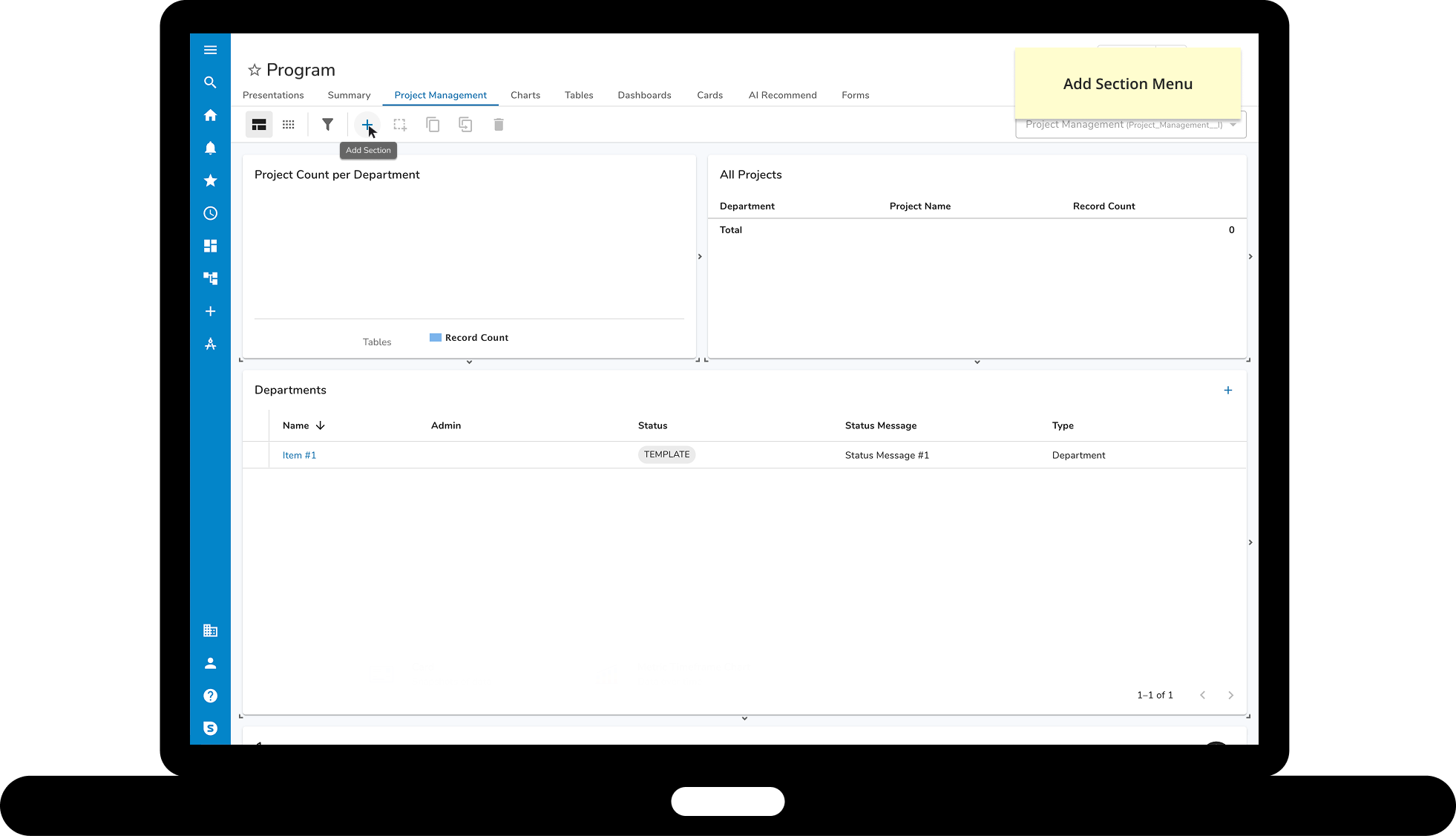Open the AI Recommend tab
This screenshot has width=1456, height=836.
click(x=782, y=95)
